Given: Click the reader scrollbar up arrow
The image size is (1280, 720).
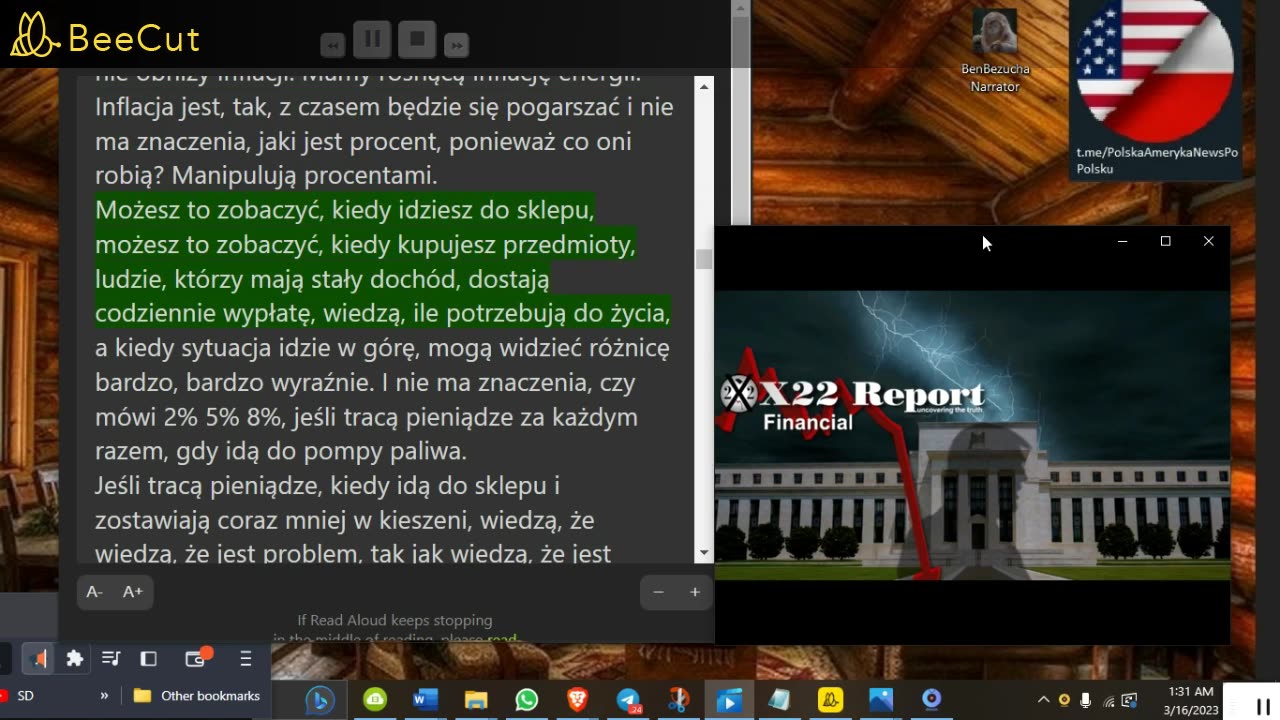Looking at the screenshot, I should click(704, 87).
